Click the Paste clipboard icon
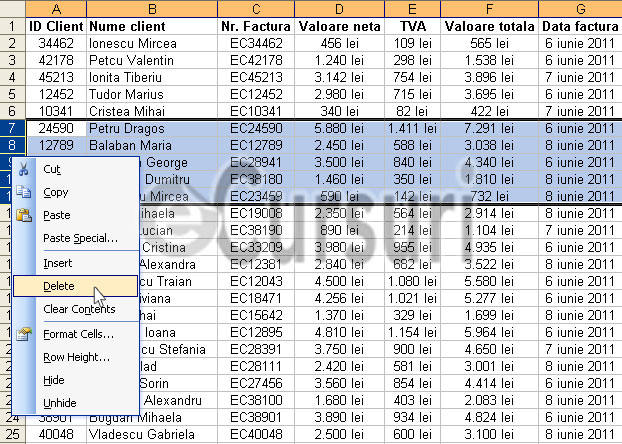Image resolution: width=622 pixels, height=444 pixels. pyautogui.click(x=24, y=215)
